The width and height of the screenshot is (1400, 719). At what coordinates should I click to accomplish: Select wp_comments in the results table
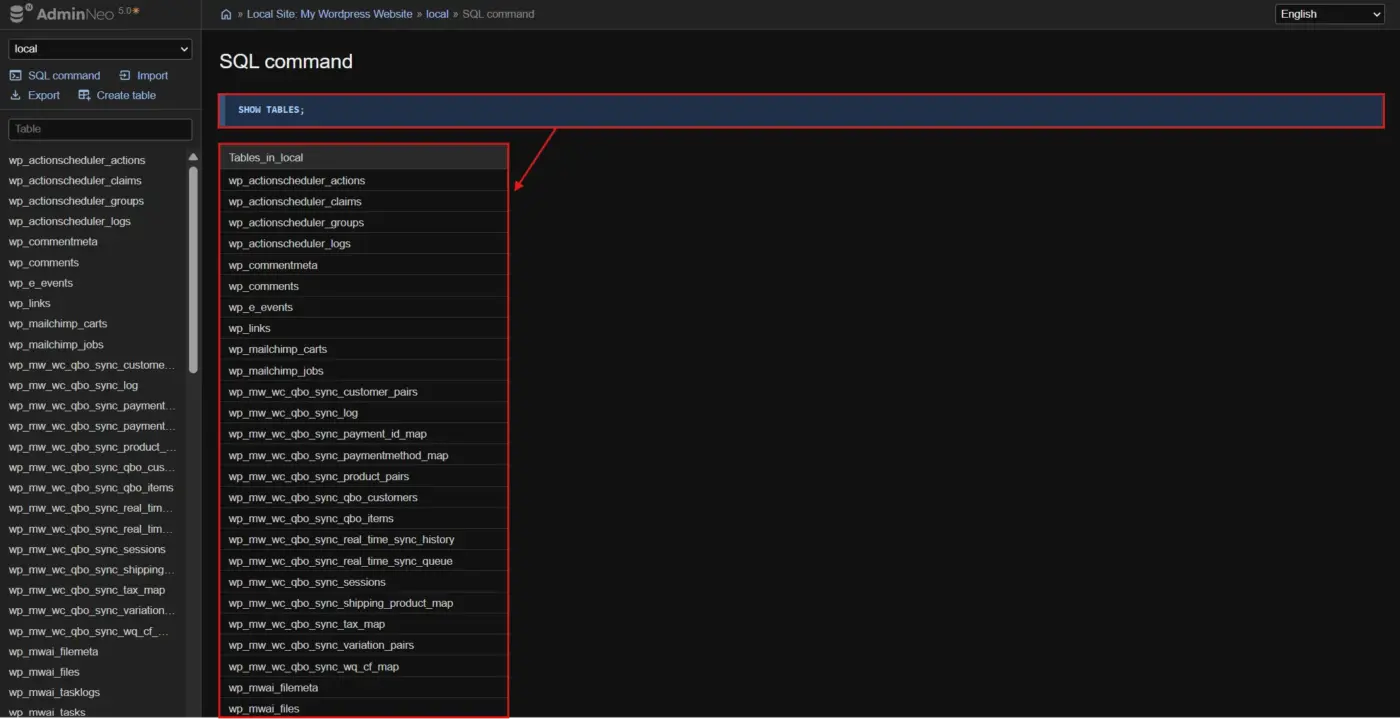tap(364, 287)
